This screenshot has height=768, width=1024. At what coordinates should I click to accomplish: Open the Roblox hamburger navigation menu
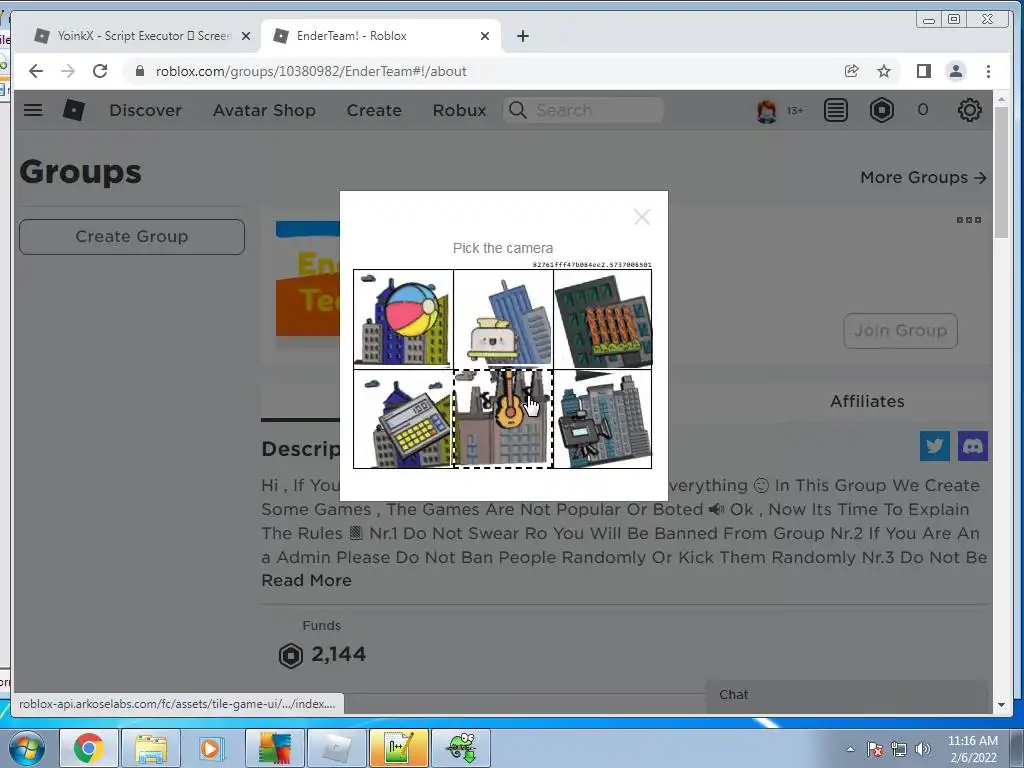click(33, 110)
